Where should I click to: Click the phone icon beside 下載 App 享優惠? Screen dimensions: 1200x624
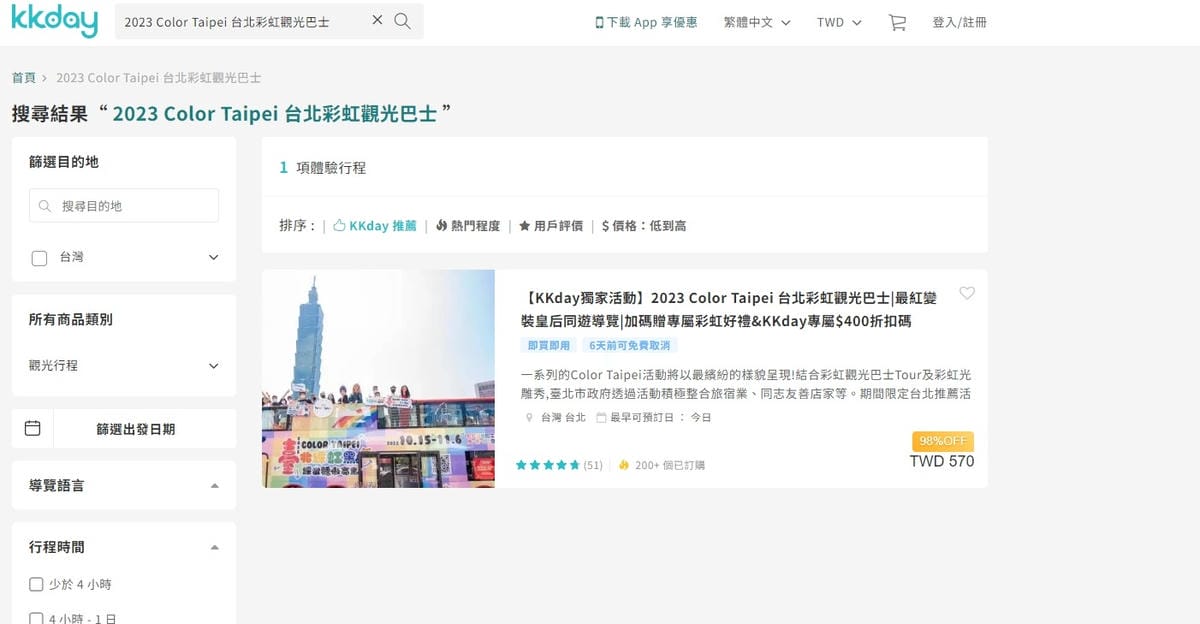598,20
